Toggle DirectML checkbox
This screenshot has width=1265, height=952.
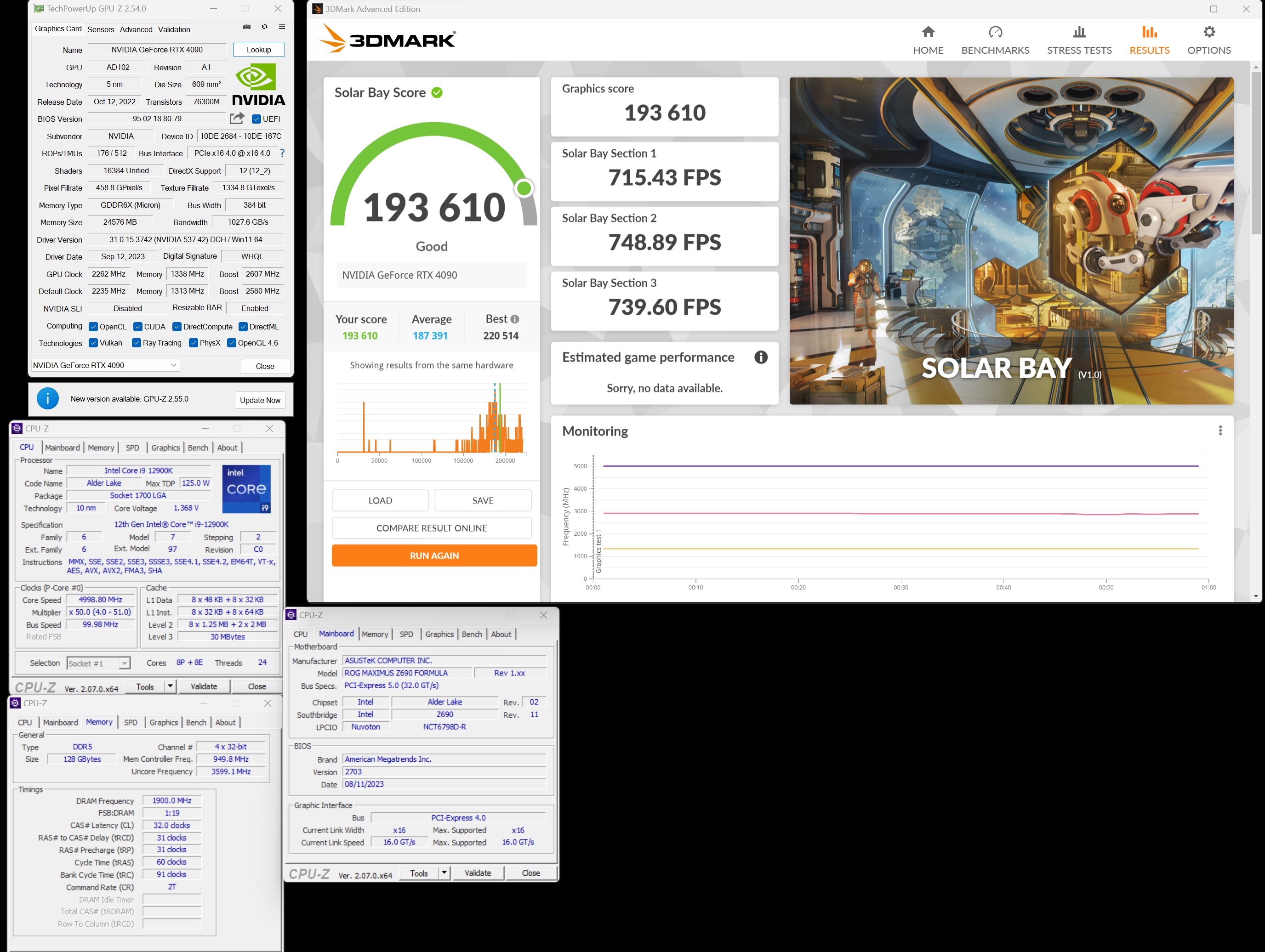pyautogui.click(x=243, y=327)
